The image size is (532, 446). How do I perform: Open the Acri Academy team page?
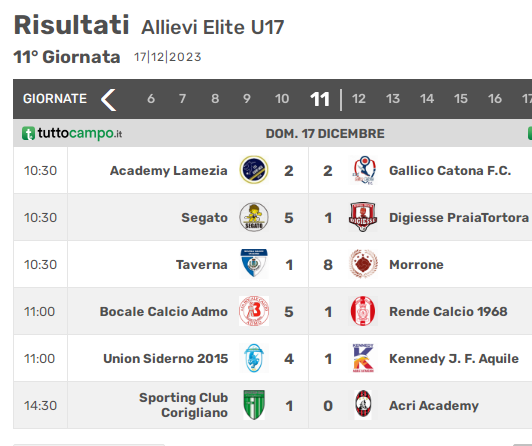coord(434,406)
